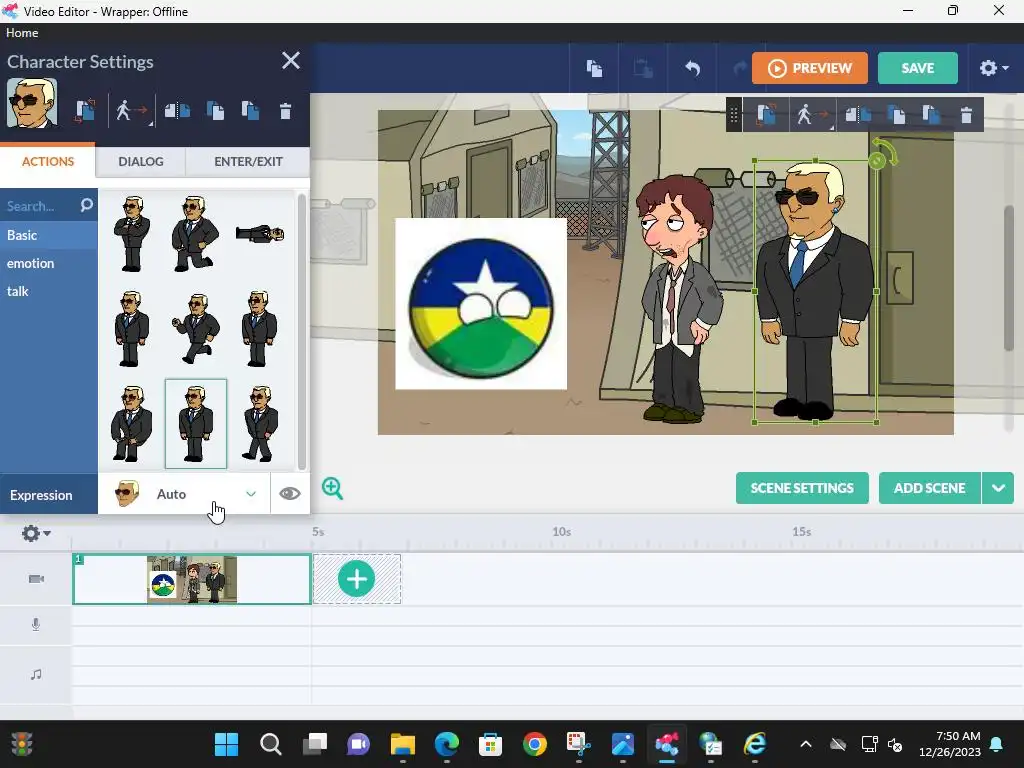
Task: Undo the last action
Action: [x=692, y=68]
